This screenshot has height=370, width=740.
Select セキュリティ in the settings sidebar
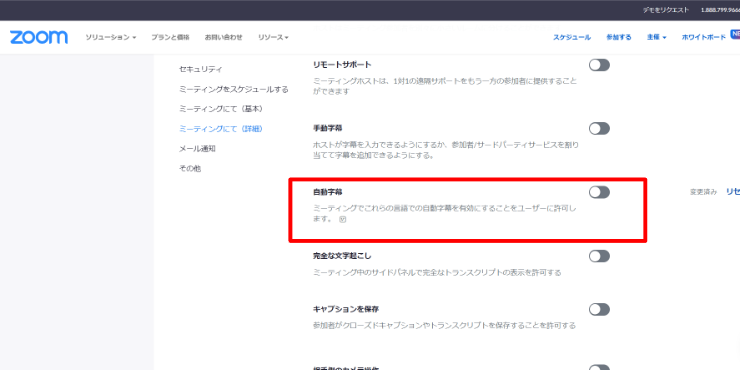click(x=201, y=69)
